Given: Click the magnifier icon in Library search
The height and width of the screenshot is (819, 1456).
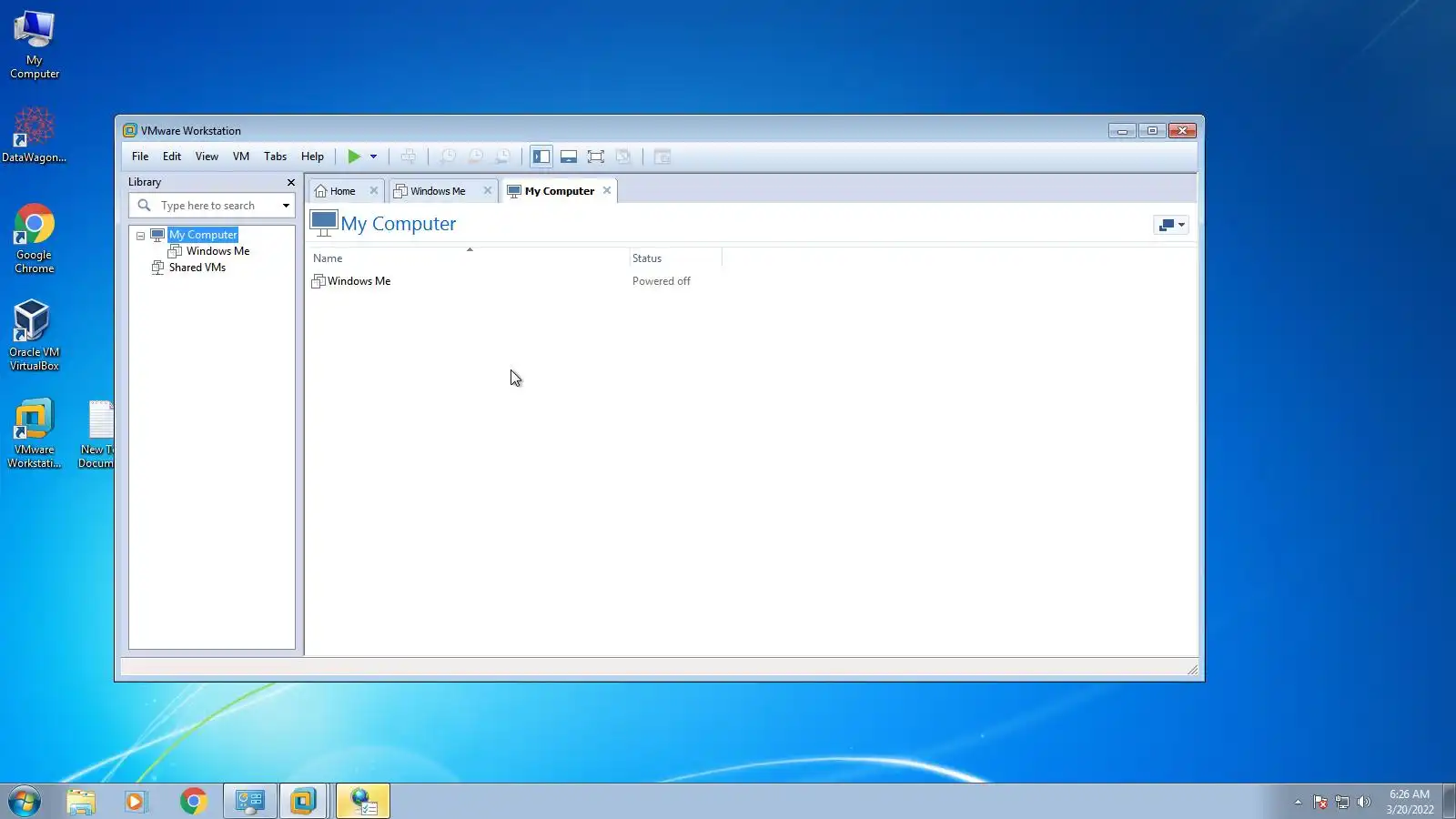Looking at the screenshot, I should (x=144, y=206).
